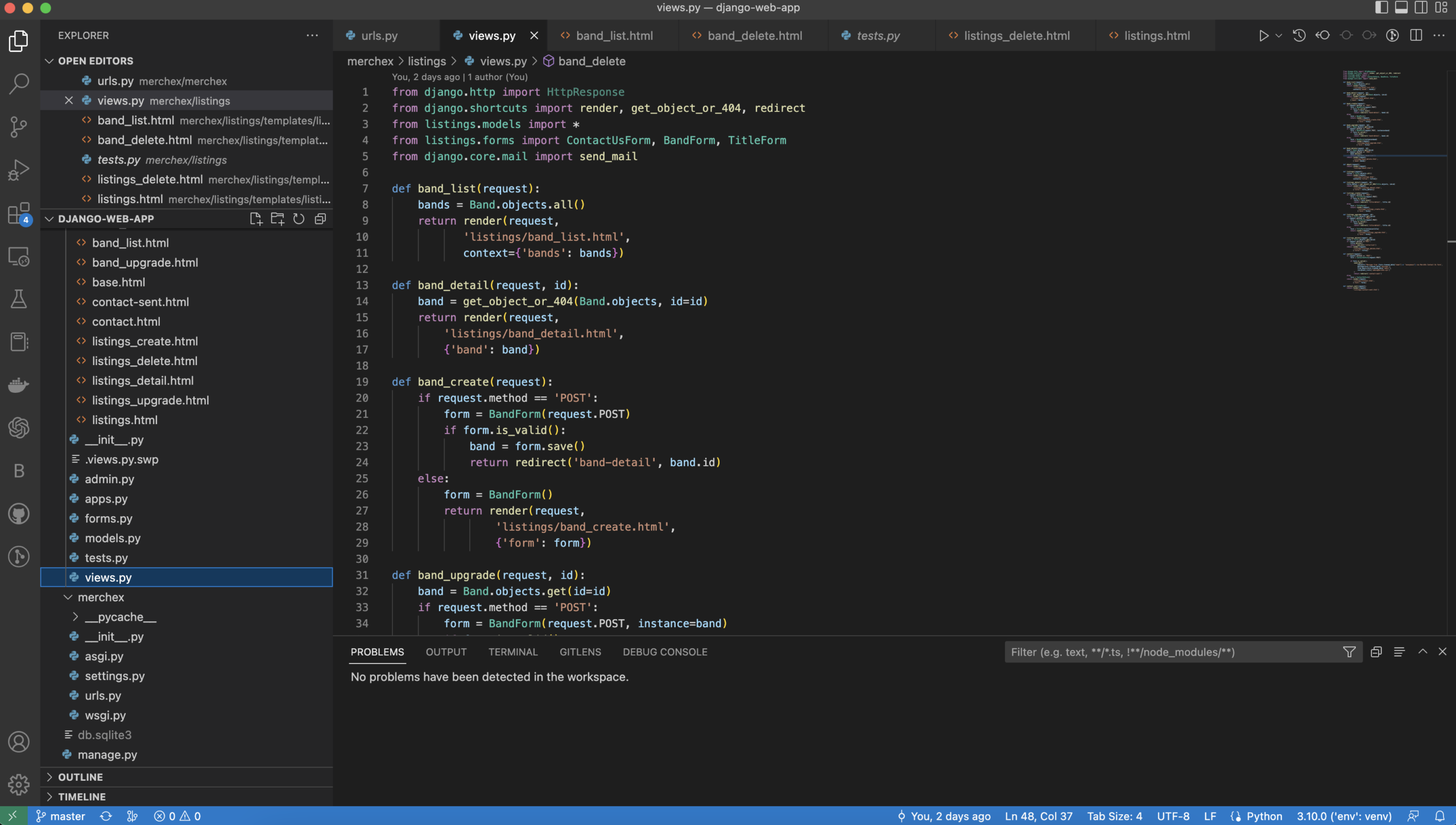The image size is (1456, 825).
Task: Open Run and Debug view icon
Action: [x=19, y=169]
